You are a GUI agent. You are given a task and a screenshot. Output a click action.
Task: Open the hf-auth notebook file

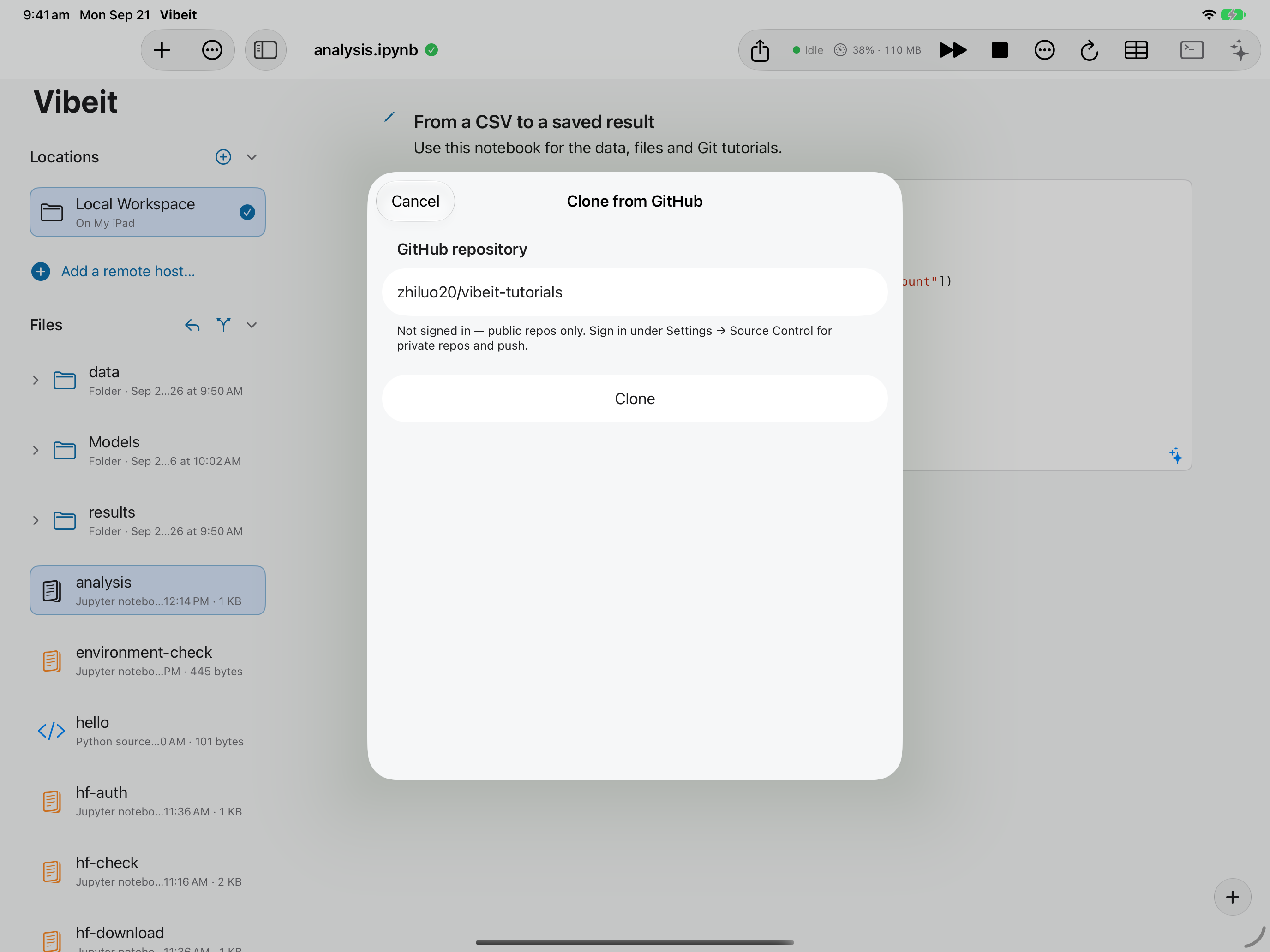tap(148, 801)
